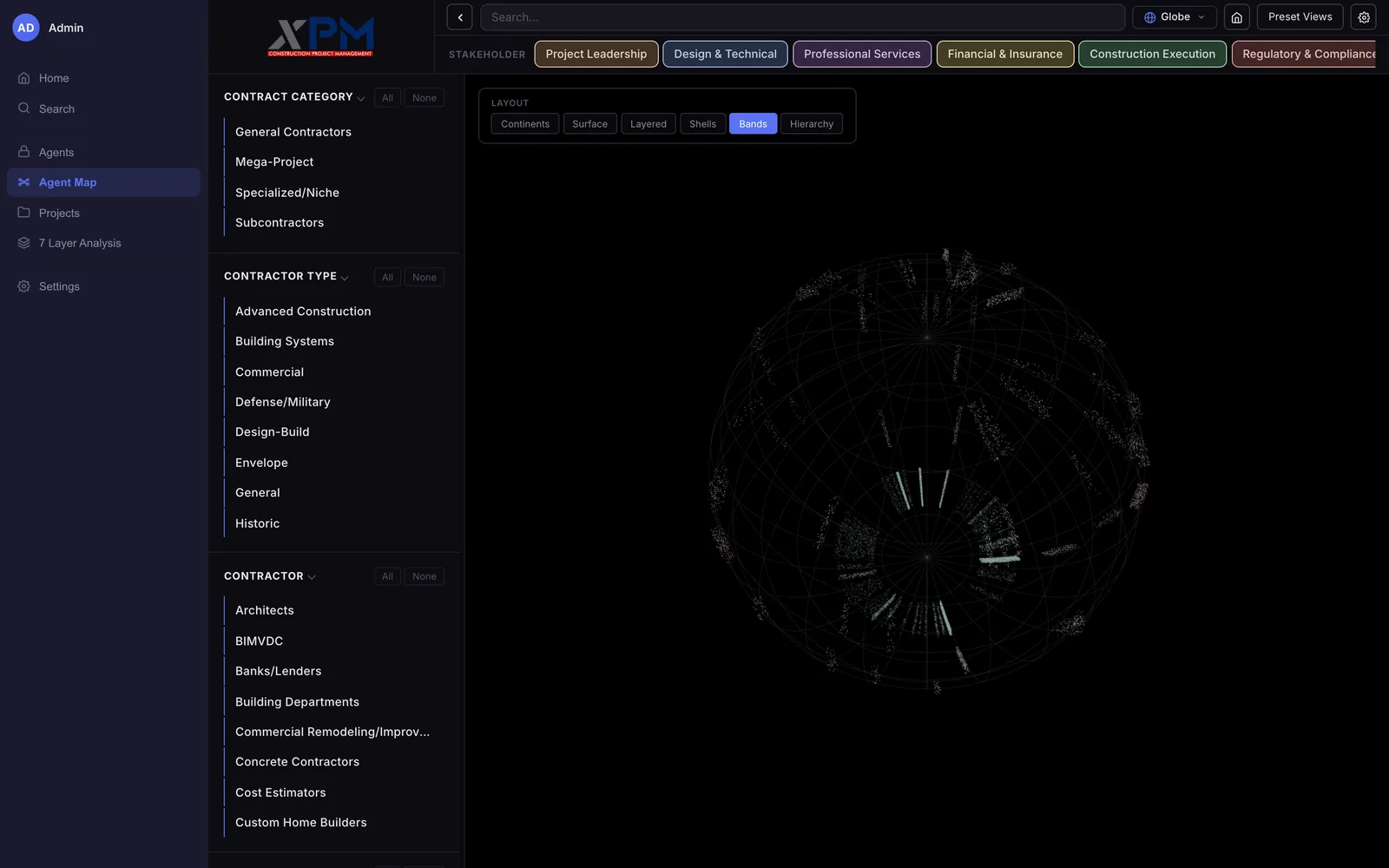Click Advanced Construction type
The height and width of the screenshot is (868, 1389).
pyautogui.click(x=334, y=312)
